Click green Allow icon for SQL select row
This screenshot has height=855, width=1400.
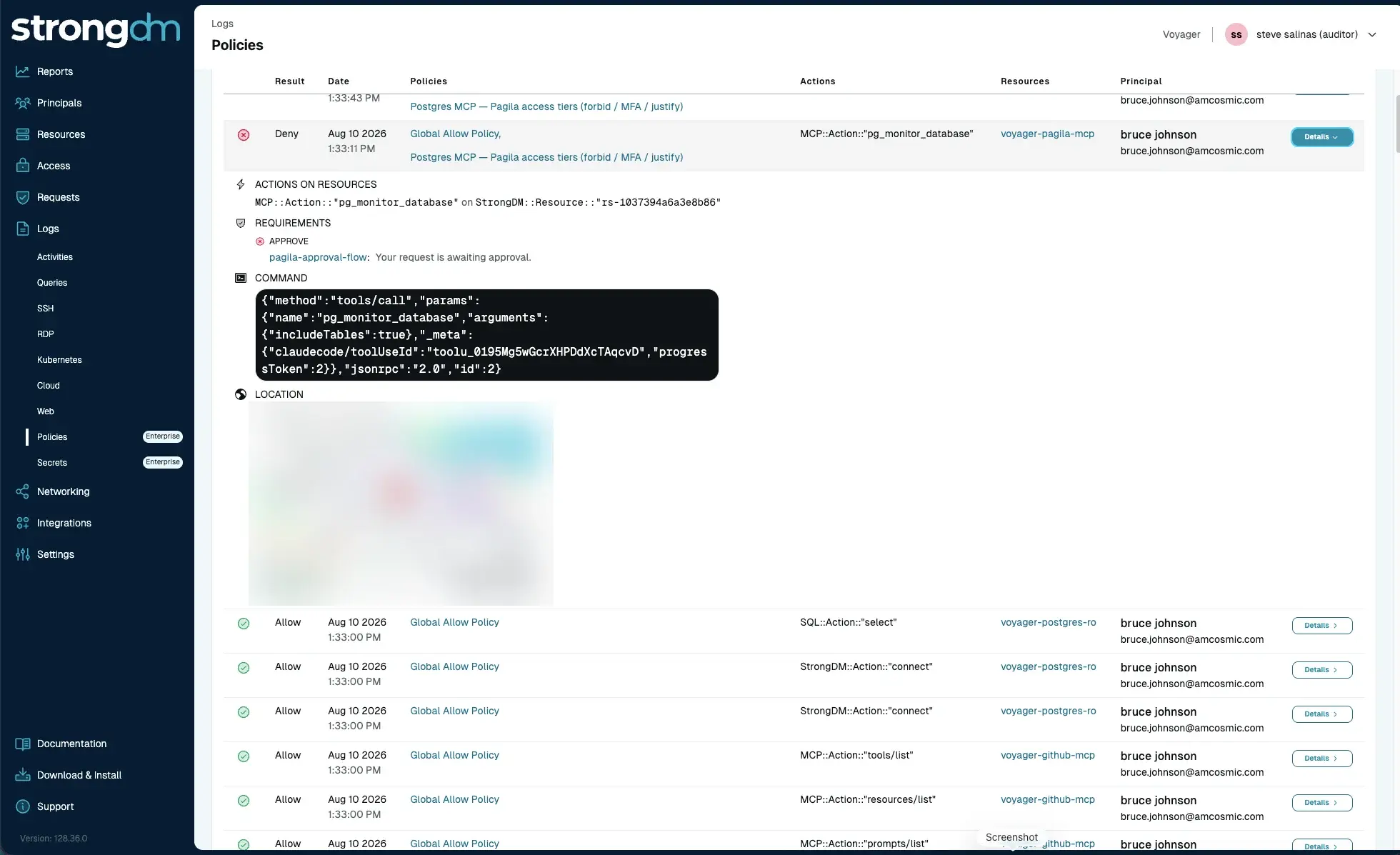(244, 624)
